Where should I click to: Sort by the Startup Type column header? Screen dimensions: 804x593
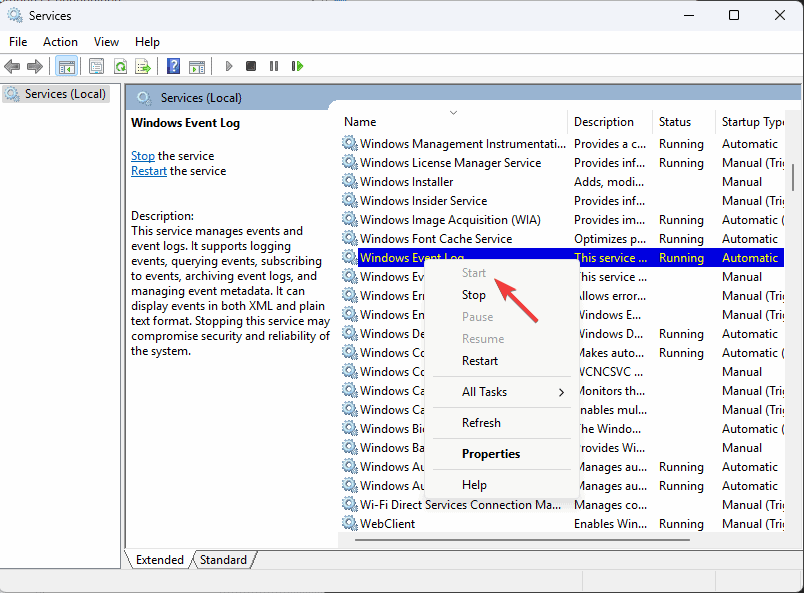(x=752, y=122)
